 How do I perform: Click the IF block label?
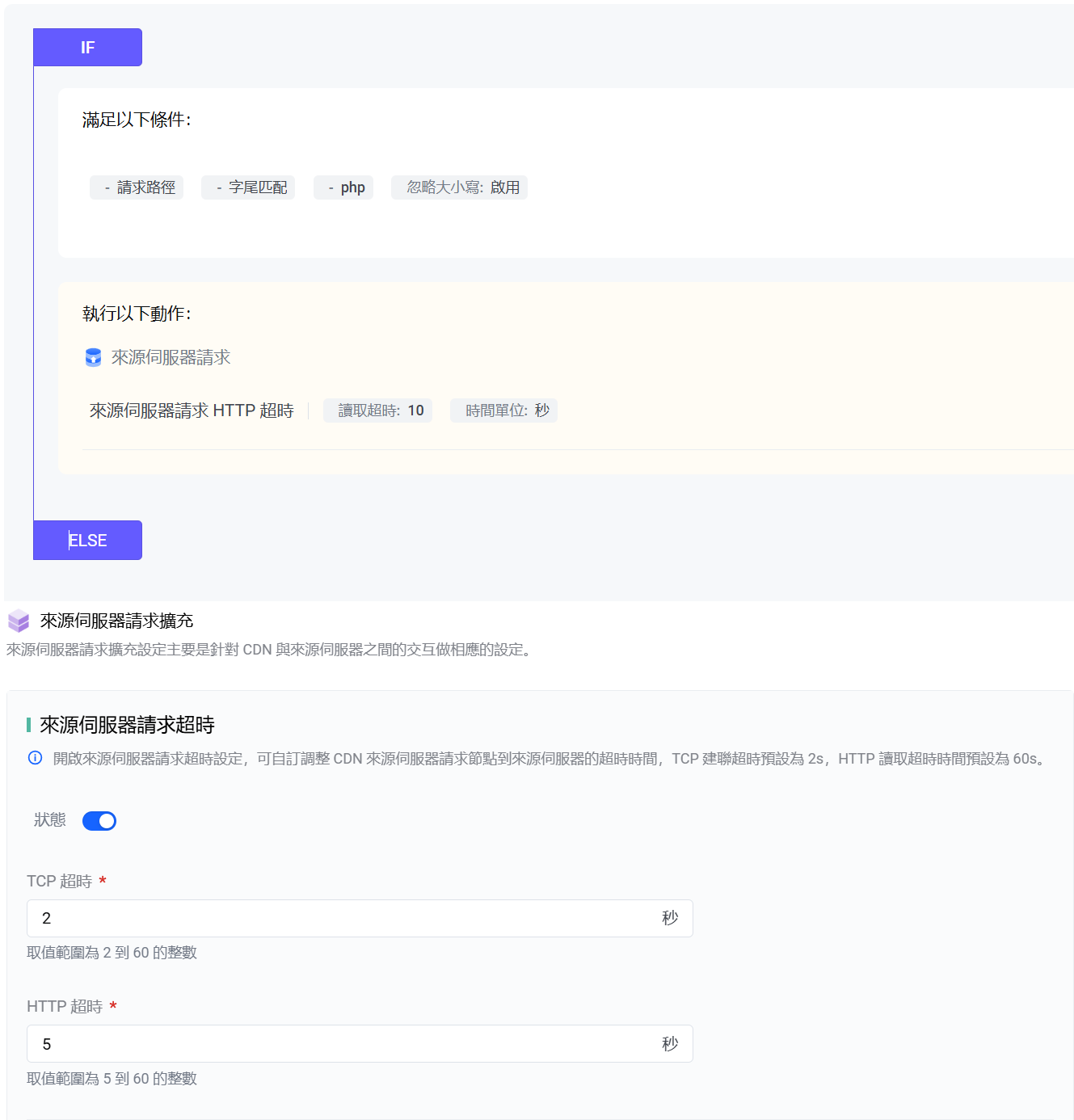pyautogui.click(x=87, y=48)
